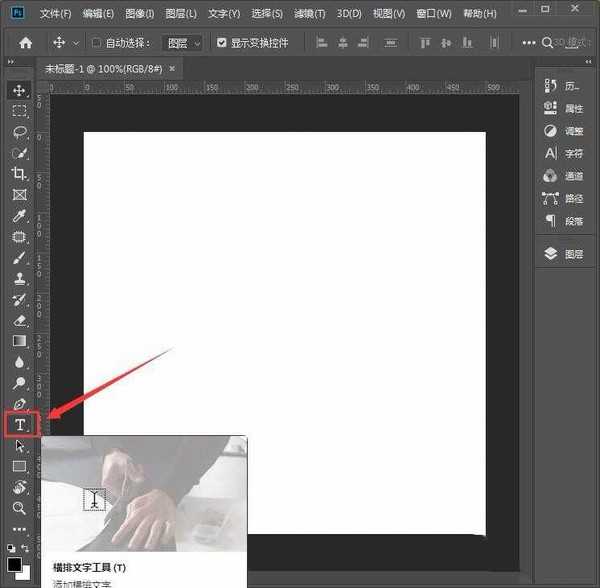
Task: Select the Horizontal Type tool
Action: click(x=19, y=425)
